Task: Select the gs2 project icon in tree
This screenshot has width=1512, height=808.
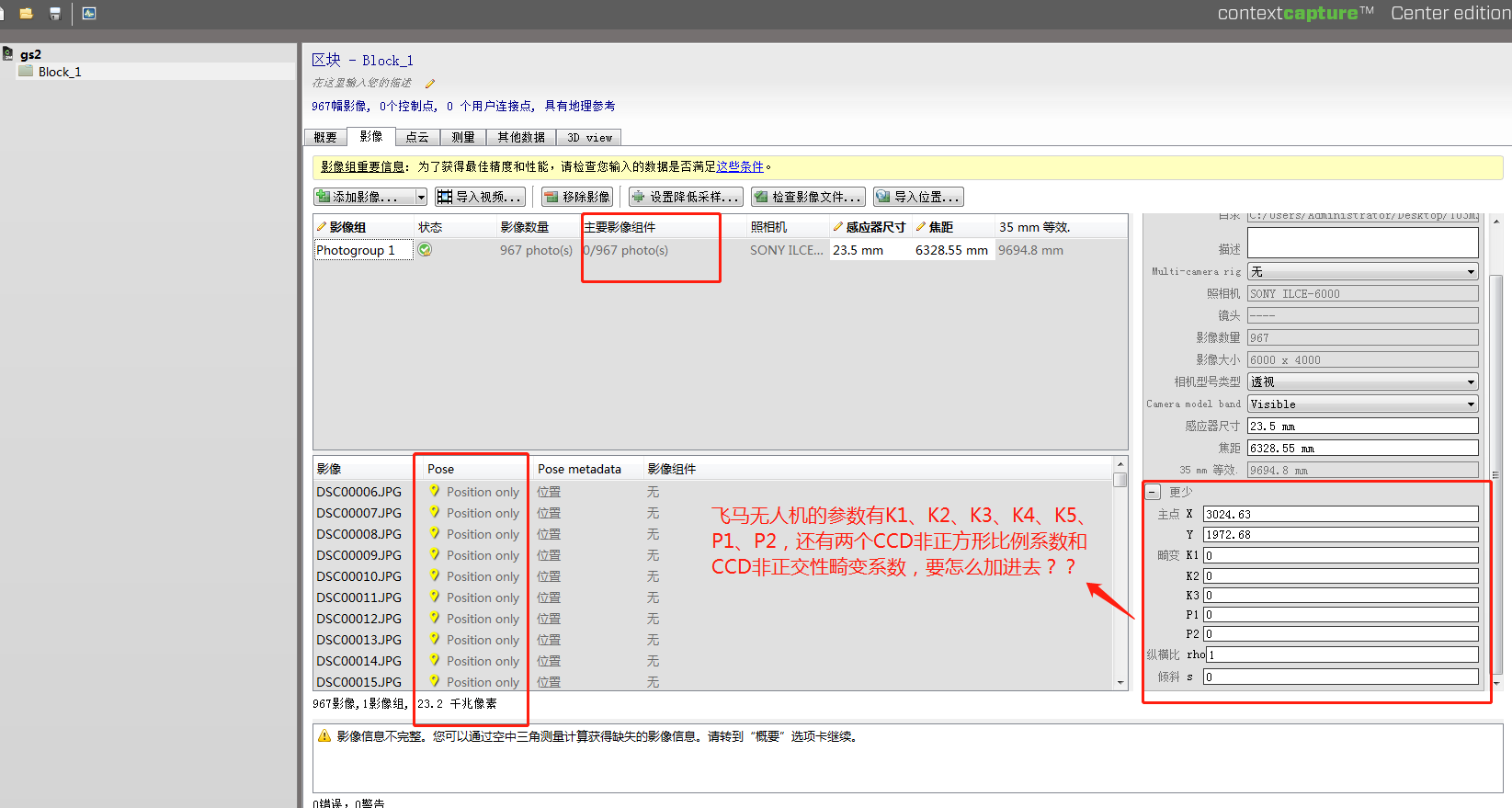Action: click(8, 54)
